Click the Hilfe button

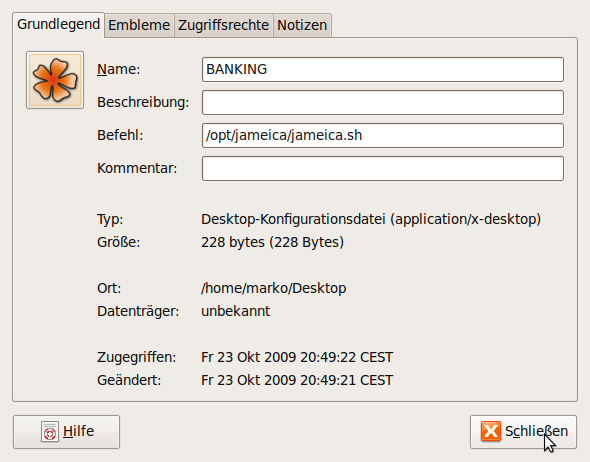coord(67,432)
